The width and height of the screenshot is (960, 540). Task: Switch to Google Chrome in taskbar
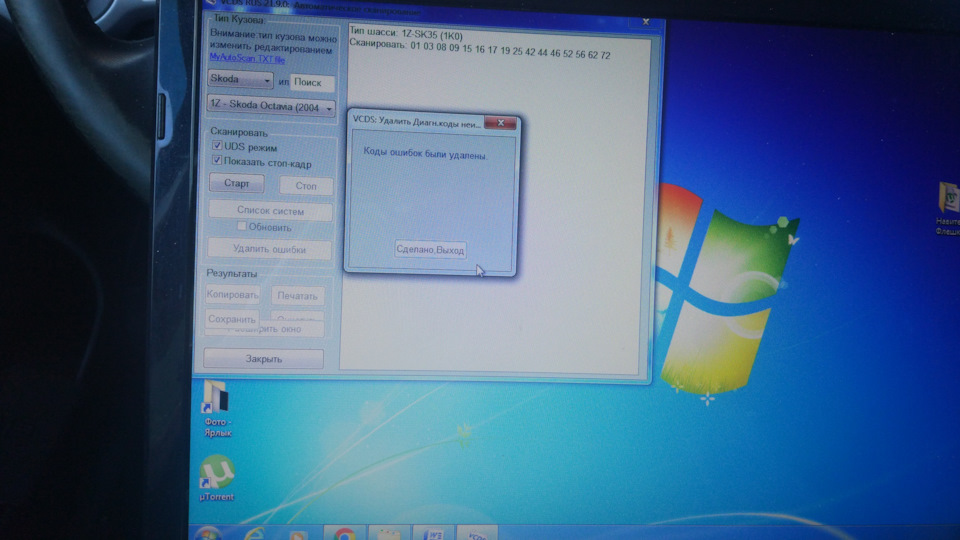tap(345, 534)
